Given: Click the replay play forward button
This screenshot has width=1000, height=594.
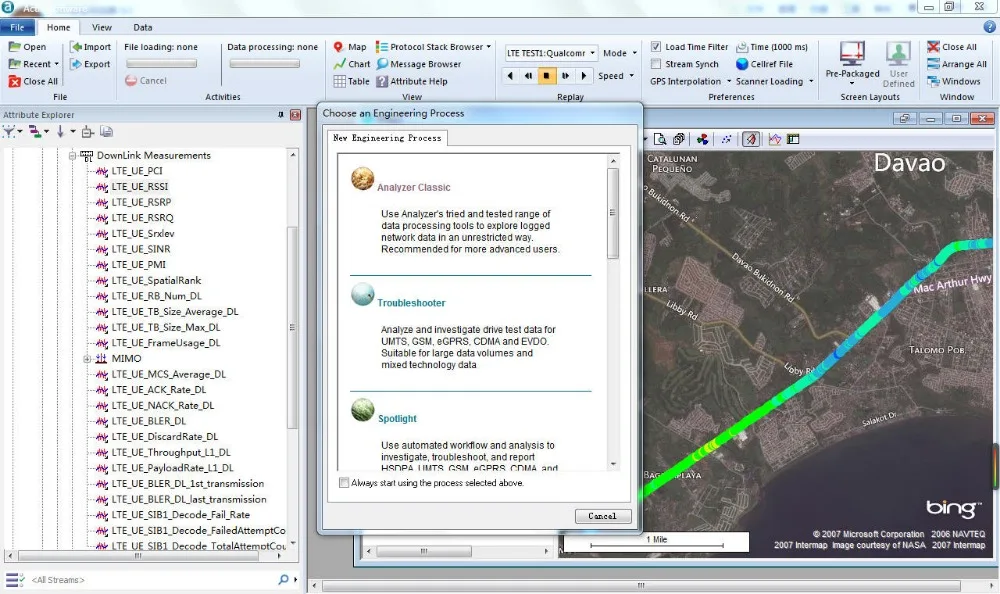Looking at the screenshot, I should tap(584, 75).
